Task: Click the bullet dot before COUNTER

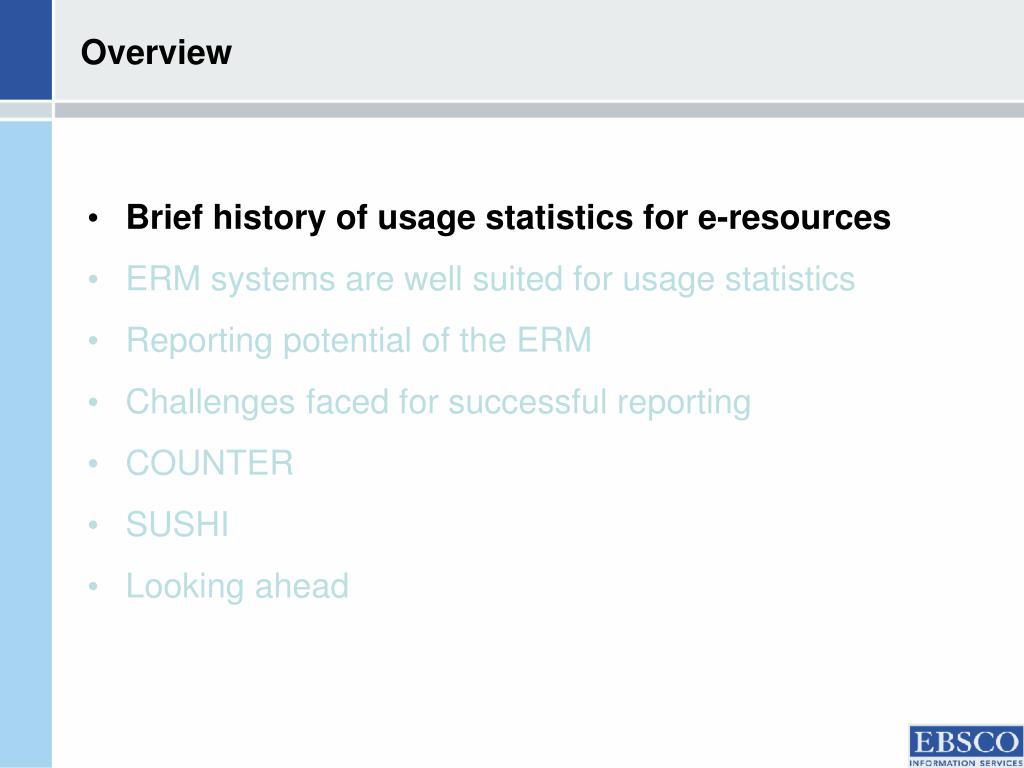Action: click(x=93, y=464)
